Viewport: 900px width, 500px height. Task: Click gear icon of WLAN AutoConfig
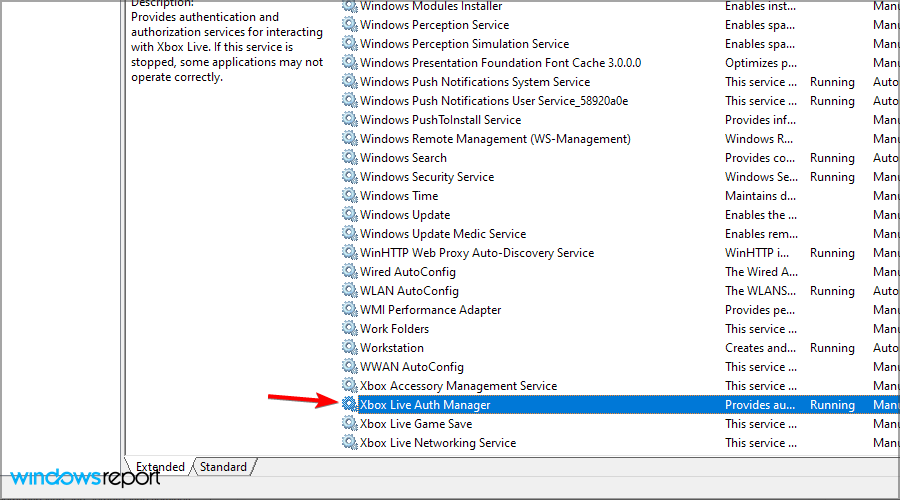coord(350,289)
